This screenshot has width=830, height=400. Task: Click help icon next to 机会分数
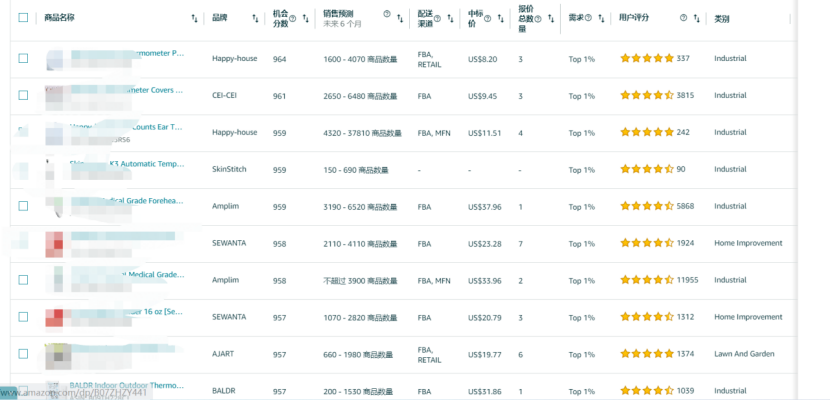pyautogui.click(x=293, y=18)
